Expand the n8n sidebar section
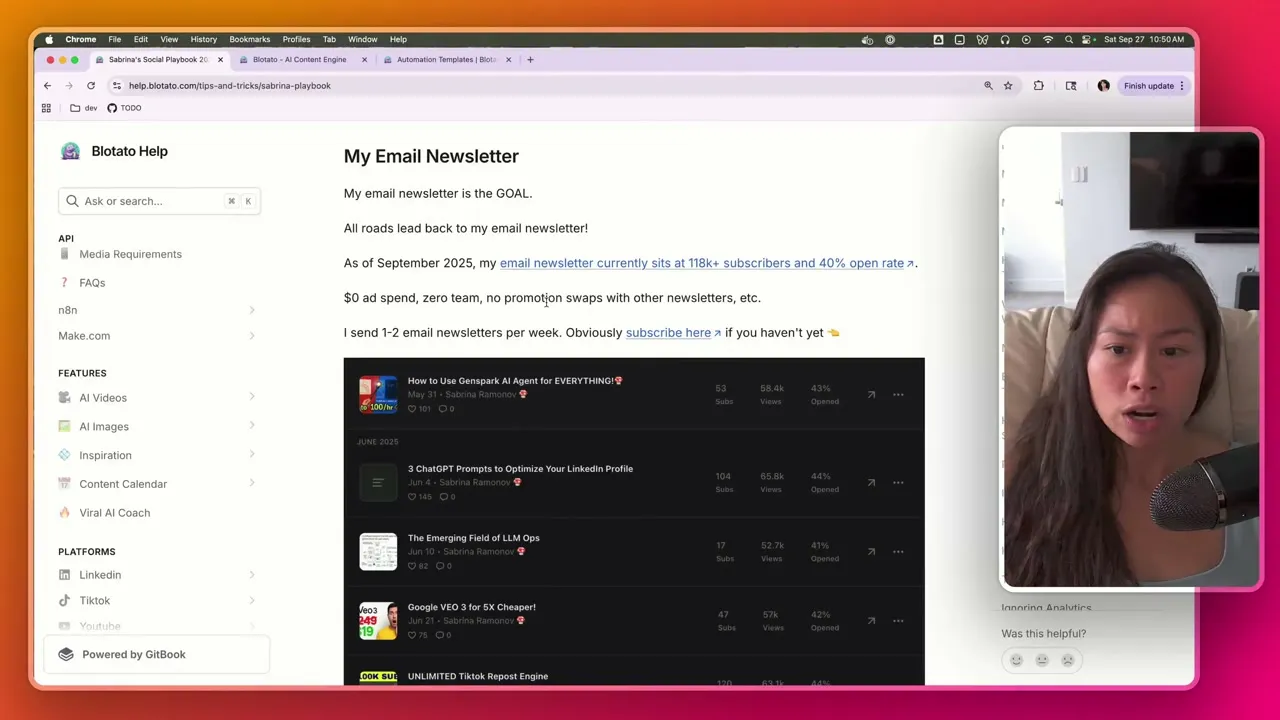This screenshot has height=720, width=1280. 251,310
